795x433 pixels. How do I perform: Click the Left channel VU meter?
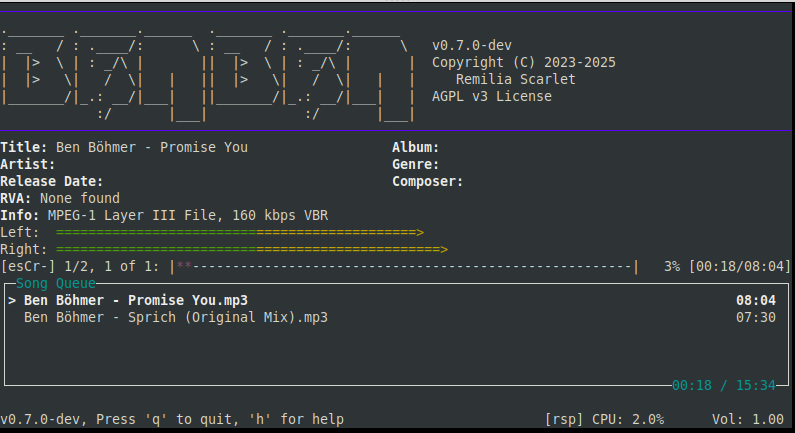(240, 232)
